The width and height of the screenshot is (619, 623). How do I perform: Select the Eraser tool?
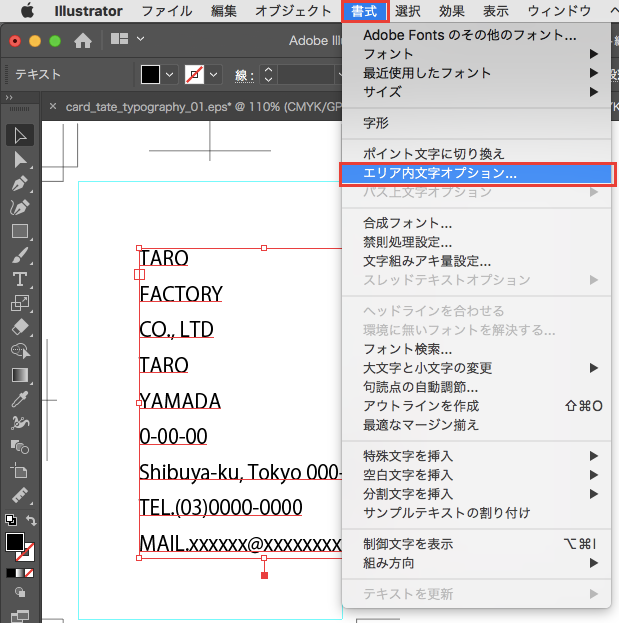pos(20,327)
